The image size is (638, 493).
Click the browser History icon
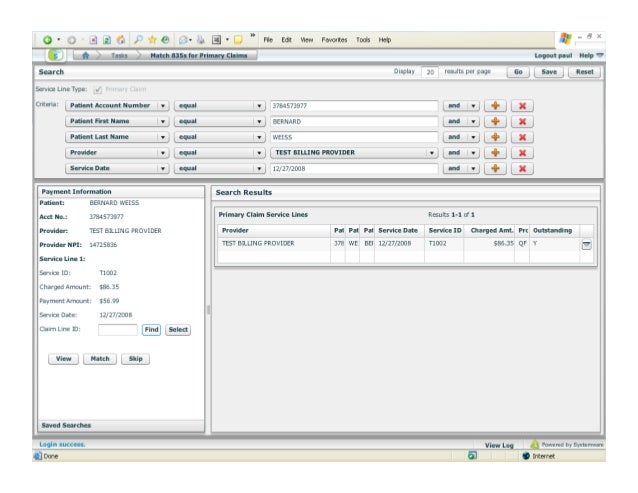[165, 39]
